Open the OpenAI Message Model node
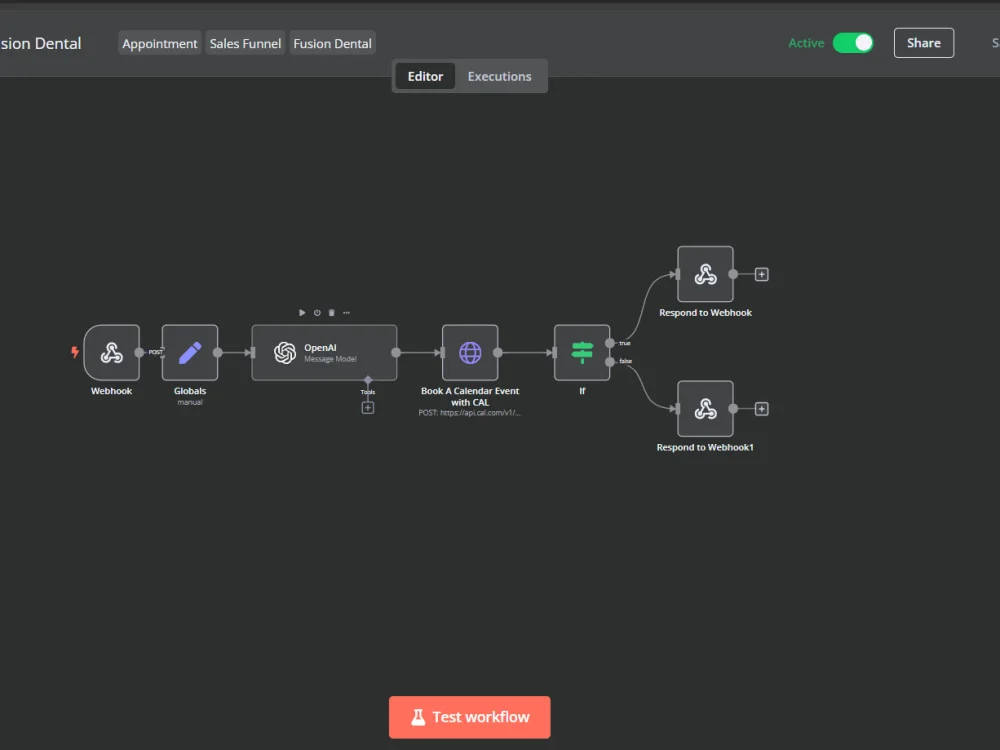The height and width of the screenshot is (750, 1000). [x=324, y=353]
